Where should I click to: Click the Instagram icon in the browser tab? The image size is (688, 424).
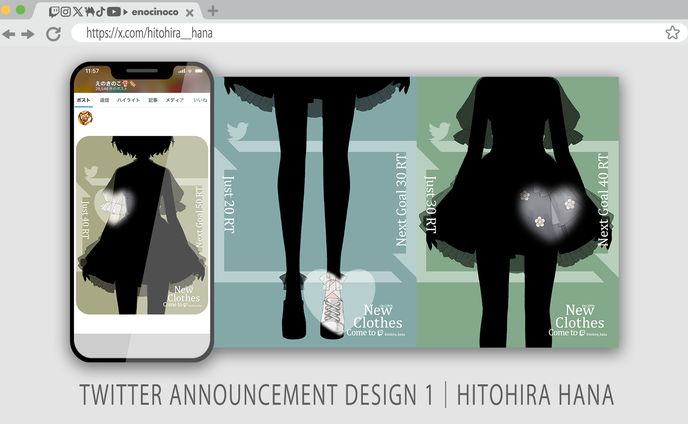coord(65,12)
